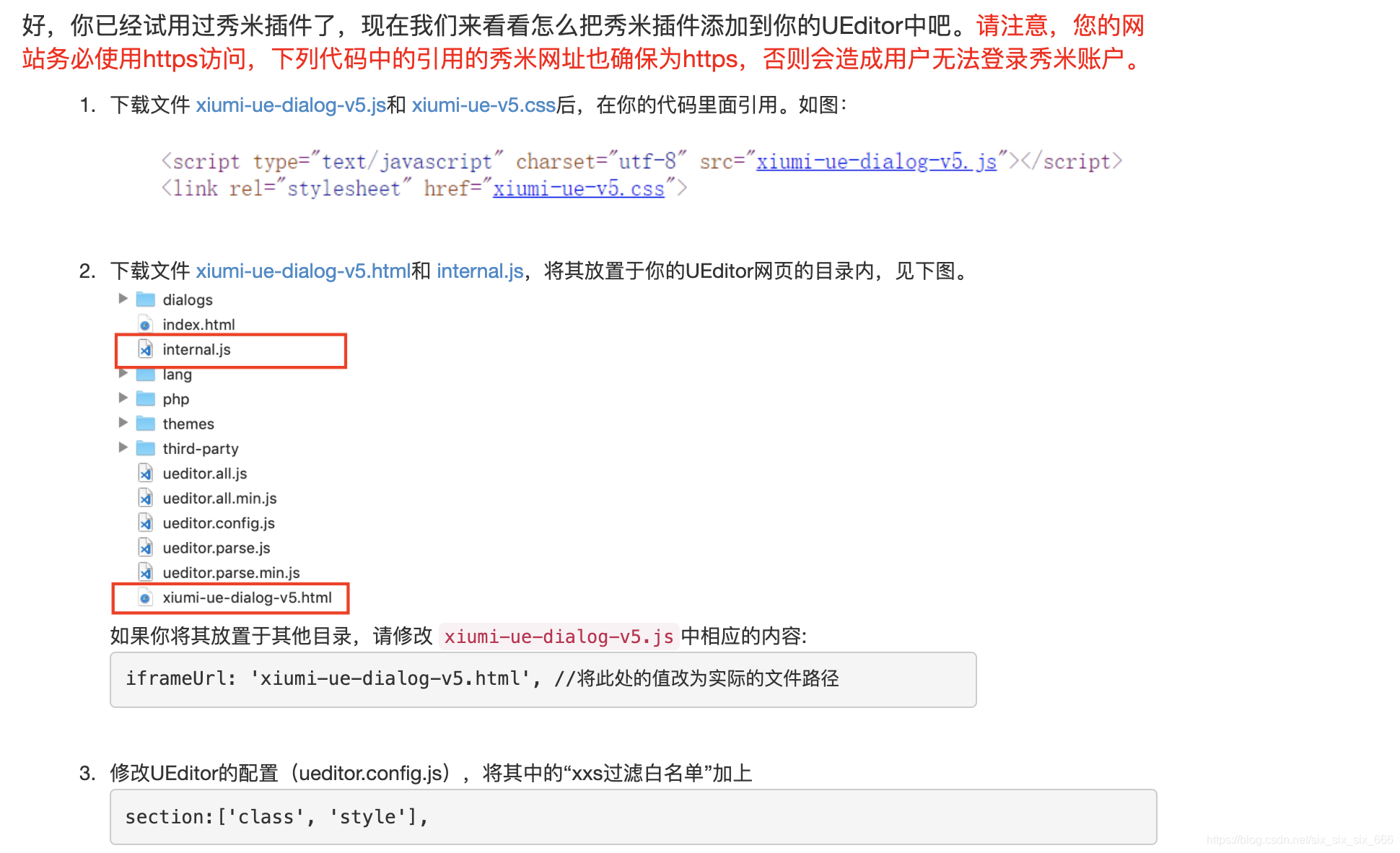1400x853 pixels.
Task: Open the xiumi-ue-v5.css download link in step 1
Action: (x=483, y=105)
